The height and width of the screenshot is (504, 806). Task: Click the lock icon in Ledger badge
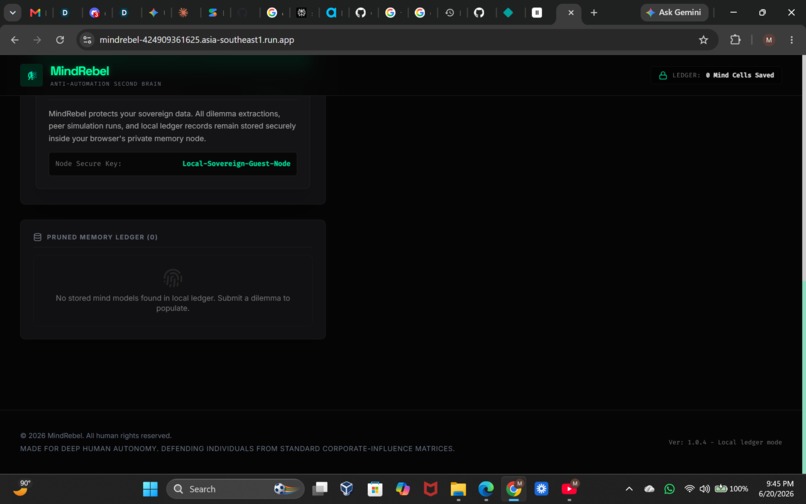point(663,75)
